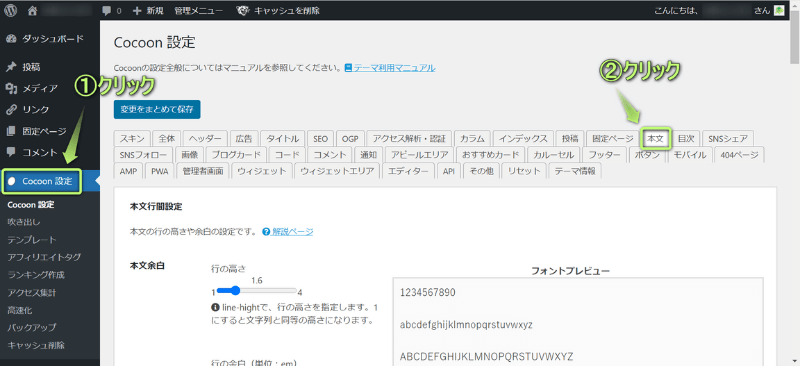The height and width of the screenshot is (366, 800).
Task: Switch to 投稿 tab
Action: click(570, 138)
